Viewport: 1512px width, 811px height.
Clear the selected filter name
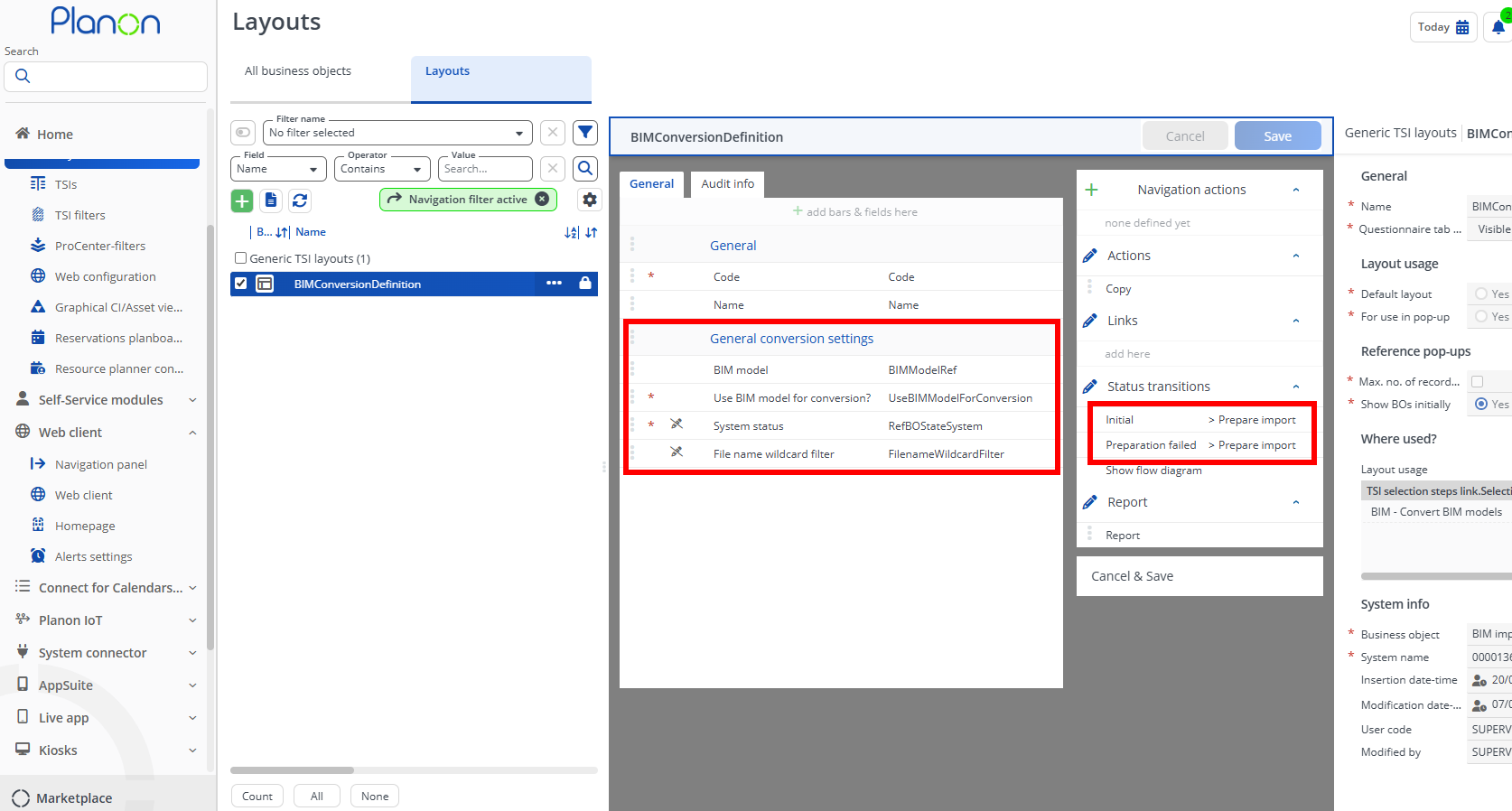553,133
